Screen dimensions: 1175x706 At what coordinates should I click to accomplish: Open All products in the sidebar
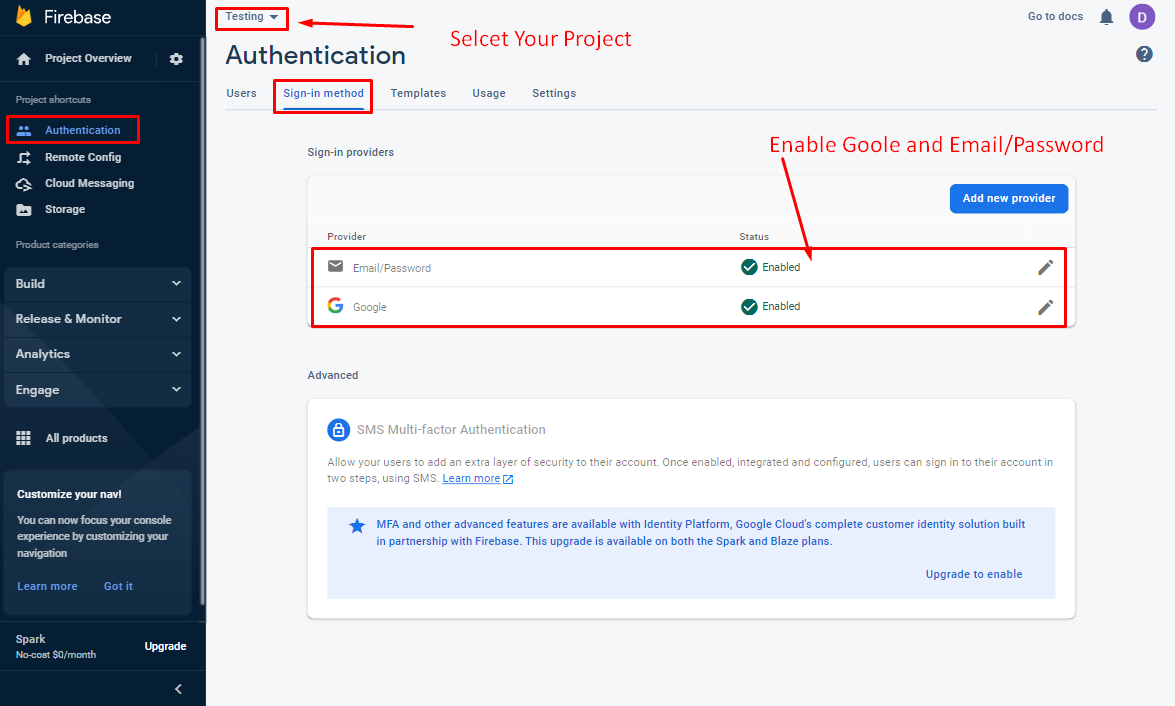[76, 438]
